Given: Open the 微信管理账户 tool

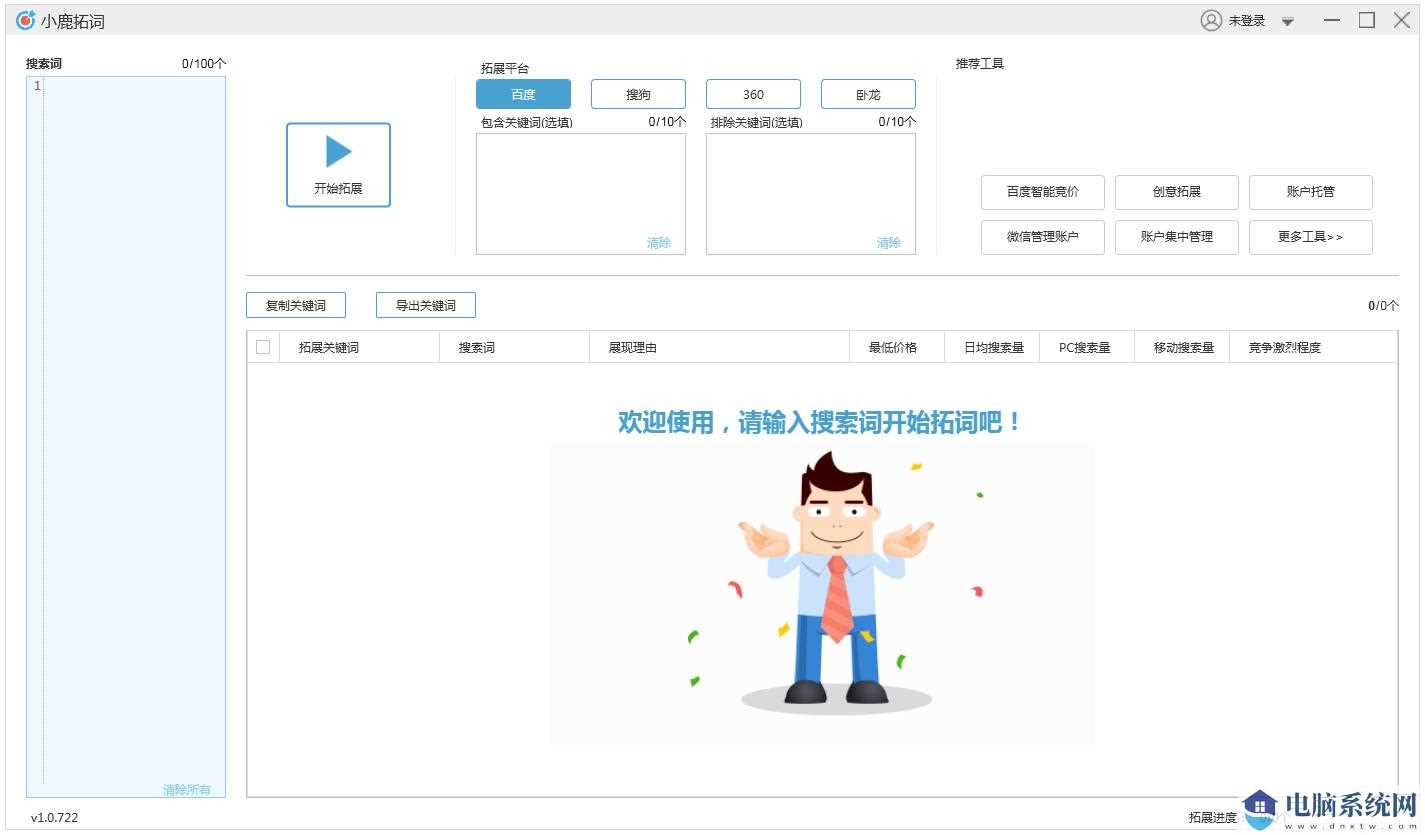Looking at the screenshot, I should (1043, 237).
